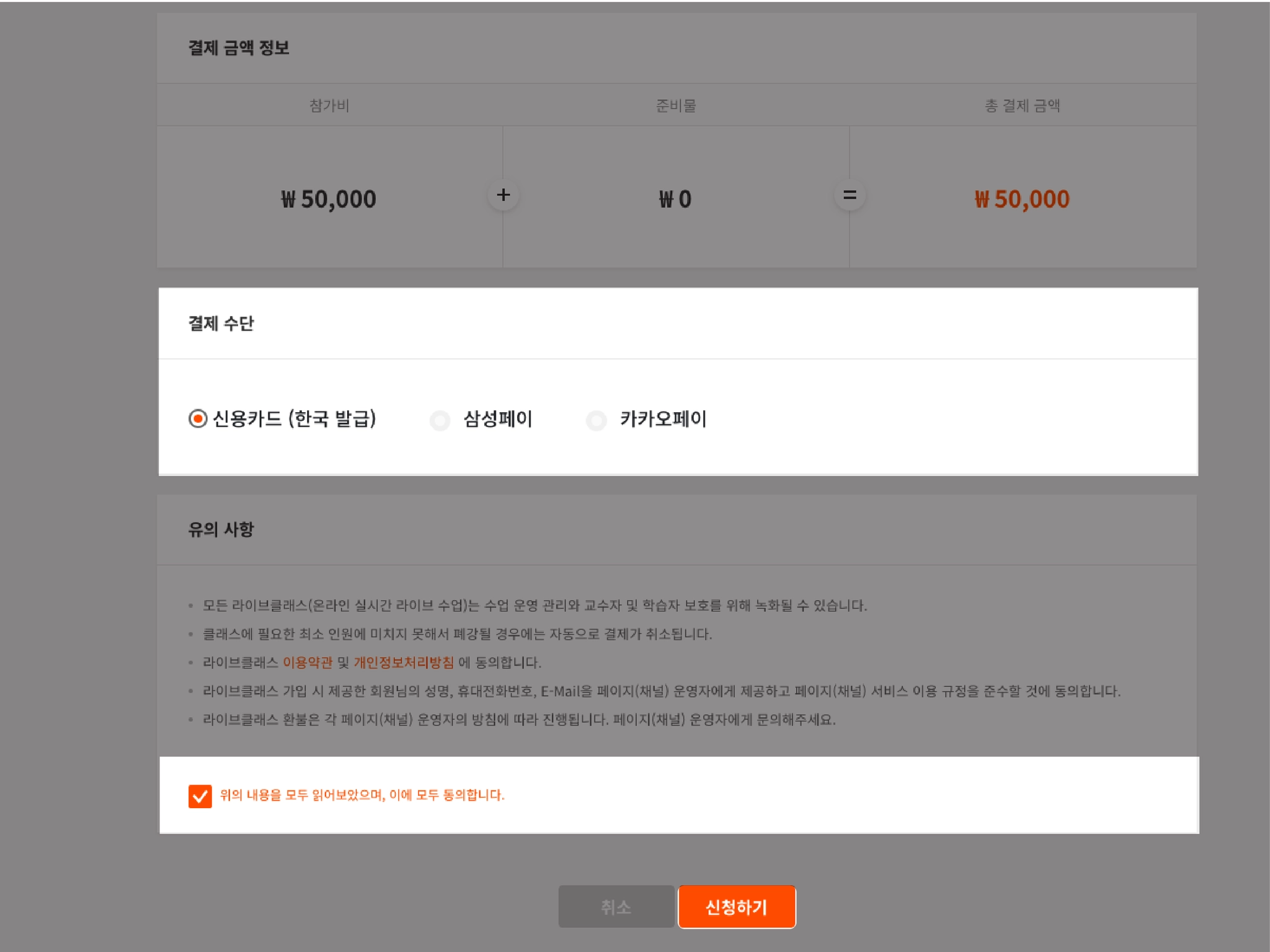Click the 유의 사항 section heading
Viewport: 1270px width, 952px height.
pyautogui.click(x=221, y=529)
